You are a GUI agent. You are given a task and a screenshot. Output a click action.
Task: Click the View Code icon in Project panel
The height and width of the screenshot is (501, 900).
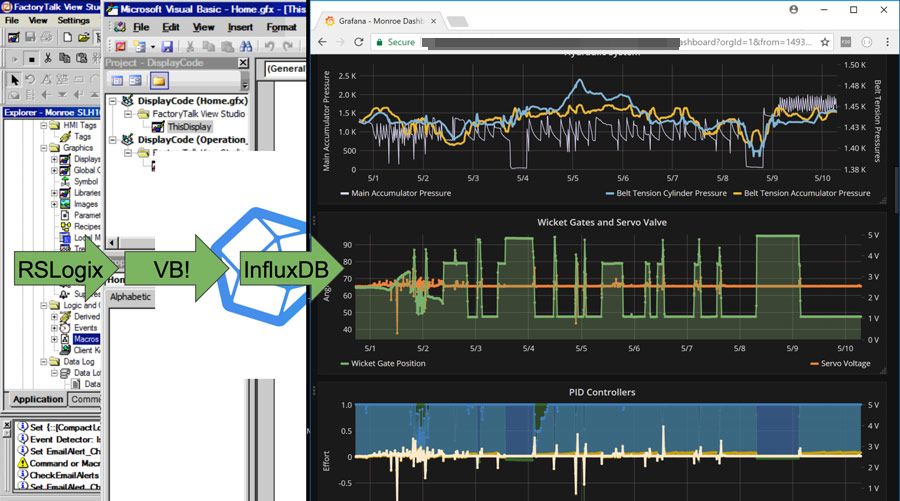pyautogui.click(x=117, y=81)
